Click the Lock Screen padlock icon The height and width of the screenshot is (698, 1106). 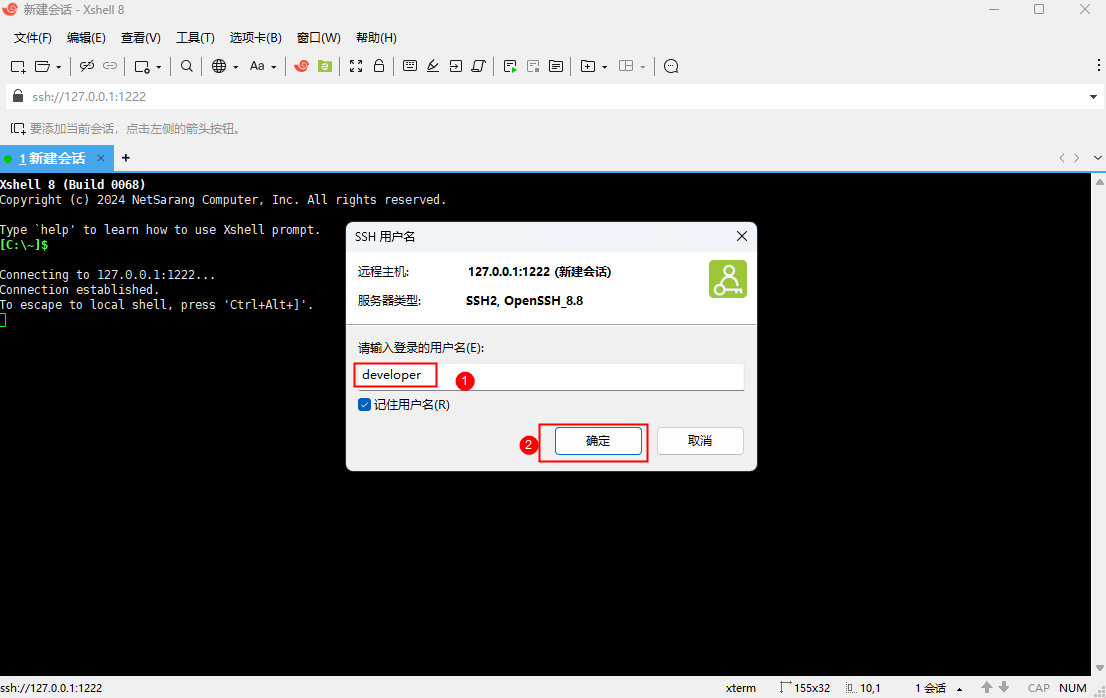379,66
